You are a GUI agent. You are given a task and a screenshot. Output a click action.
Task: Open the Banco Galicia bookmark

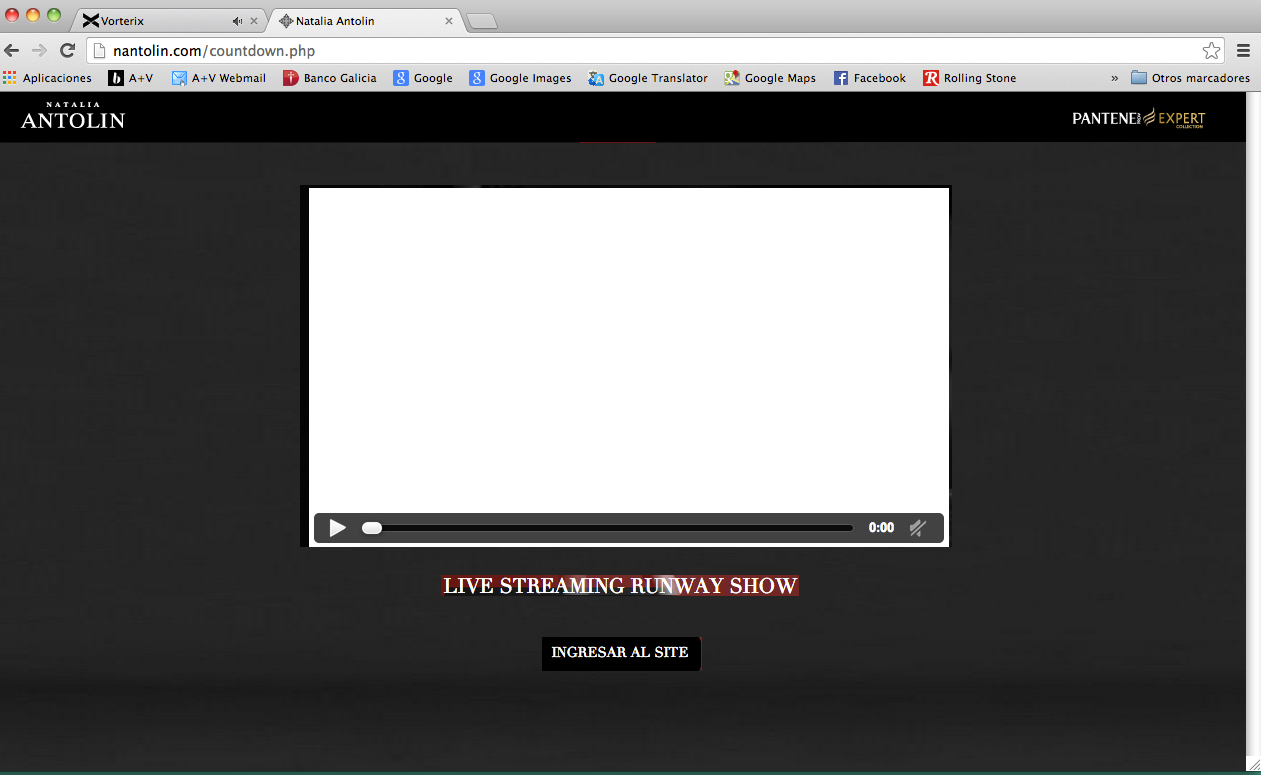pyautogui.click(x=330, y=78)
